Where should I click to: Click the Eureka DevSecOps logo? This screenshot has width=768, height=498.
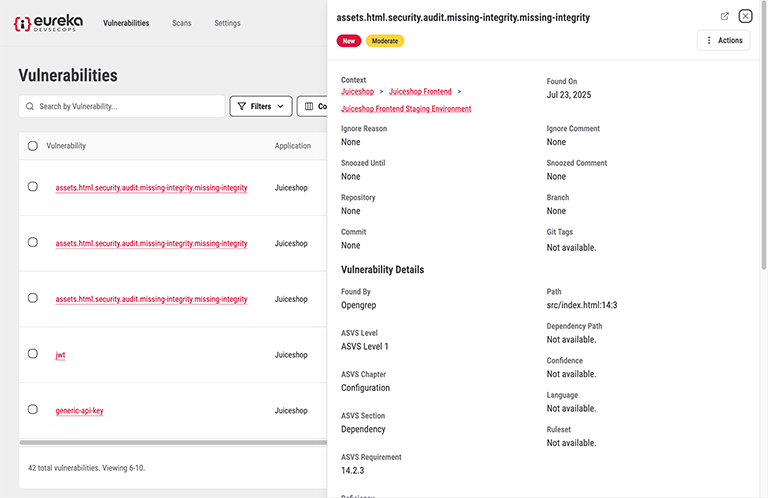point(48,23)
